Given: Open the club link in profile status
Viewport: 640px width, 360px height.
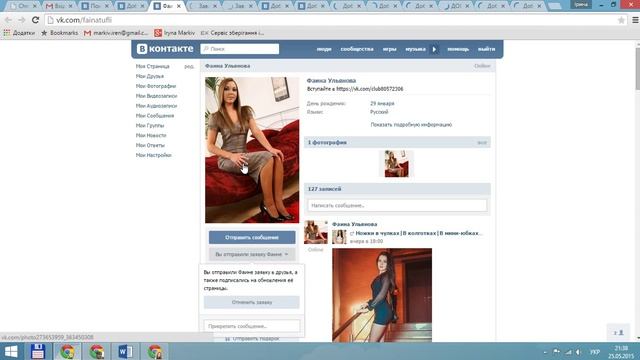Looking at the screenshot, I should [370, 89].
